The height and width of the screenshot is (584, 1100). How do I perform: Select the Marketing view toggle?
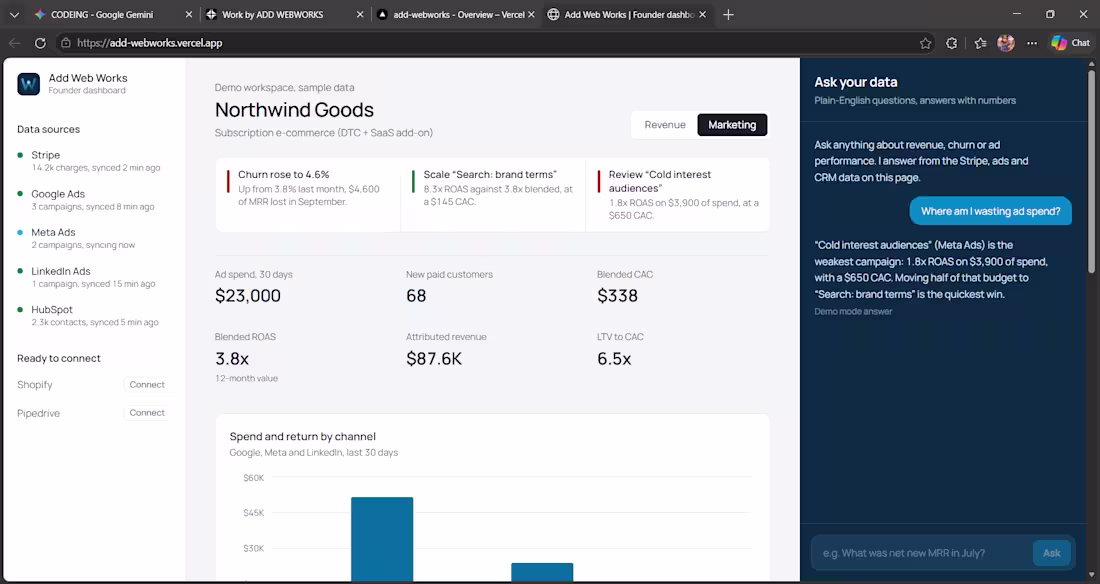tap(732, 125)
